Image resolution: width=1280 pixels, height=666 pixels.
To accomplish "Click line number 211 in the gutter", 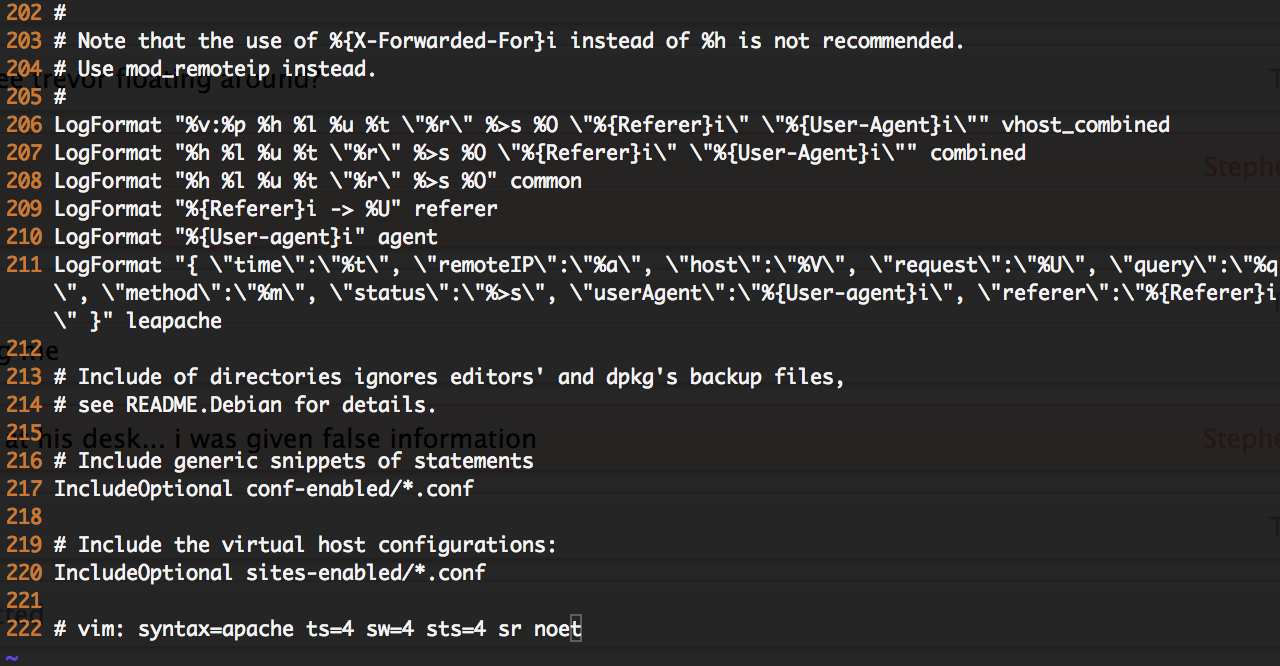I will tap(24, 265).
